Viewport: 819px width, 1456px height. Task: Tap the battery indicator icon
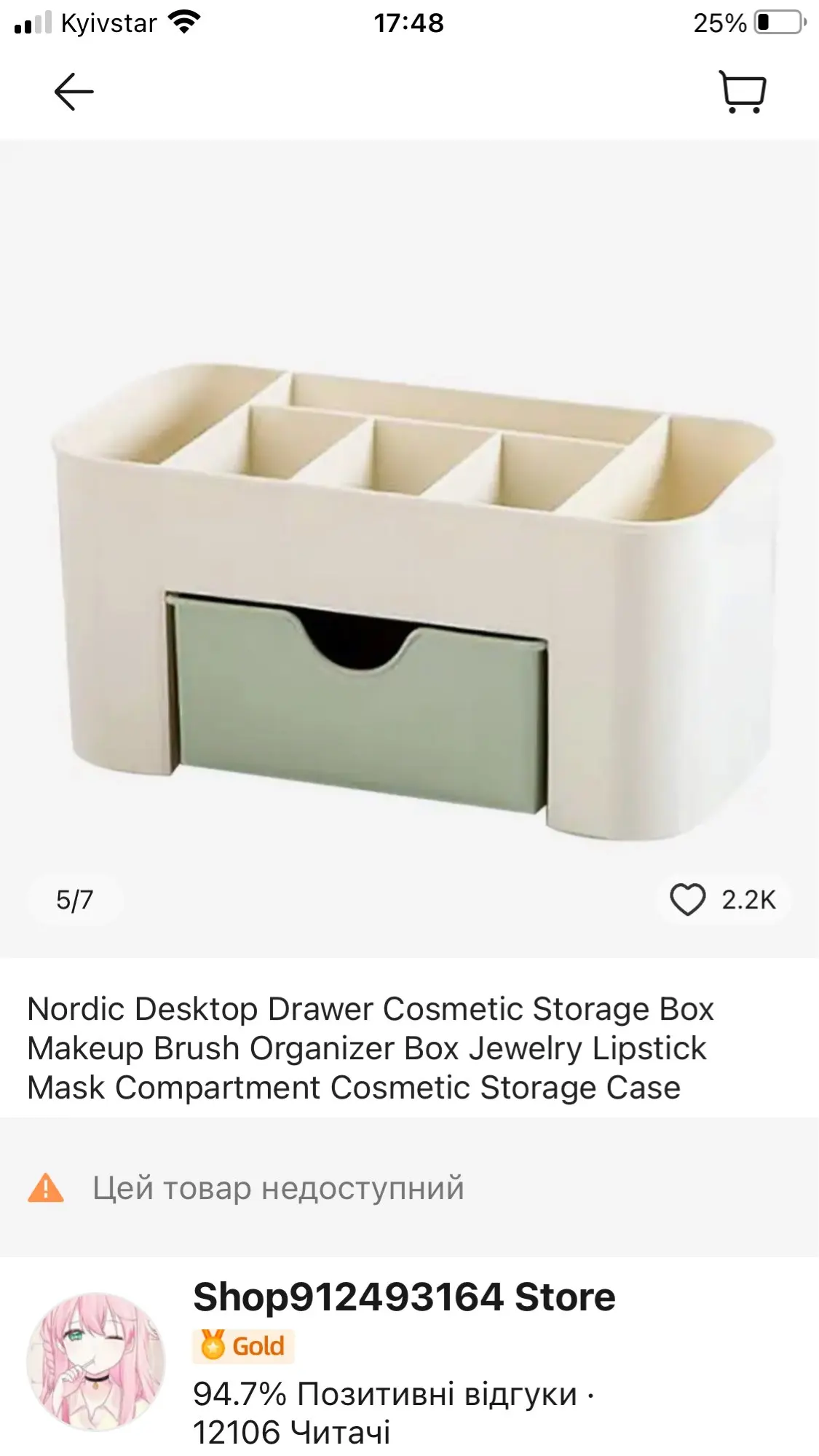point(781,23)
